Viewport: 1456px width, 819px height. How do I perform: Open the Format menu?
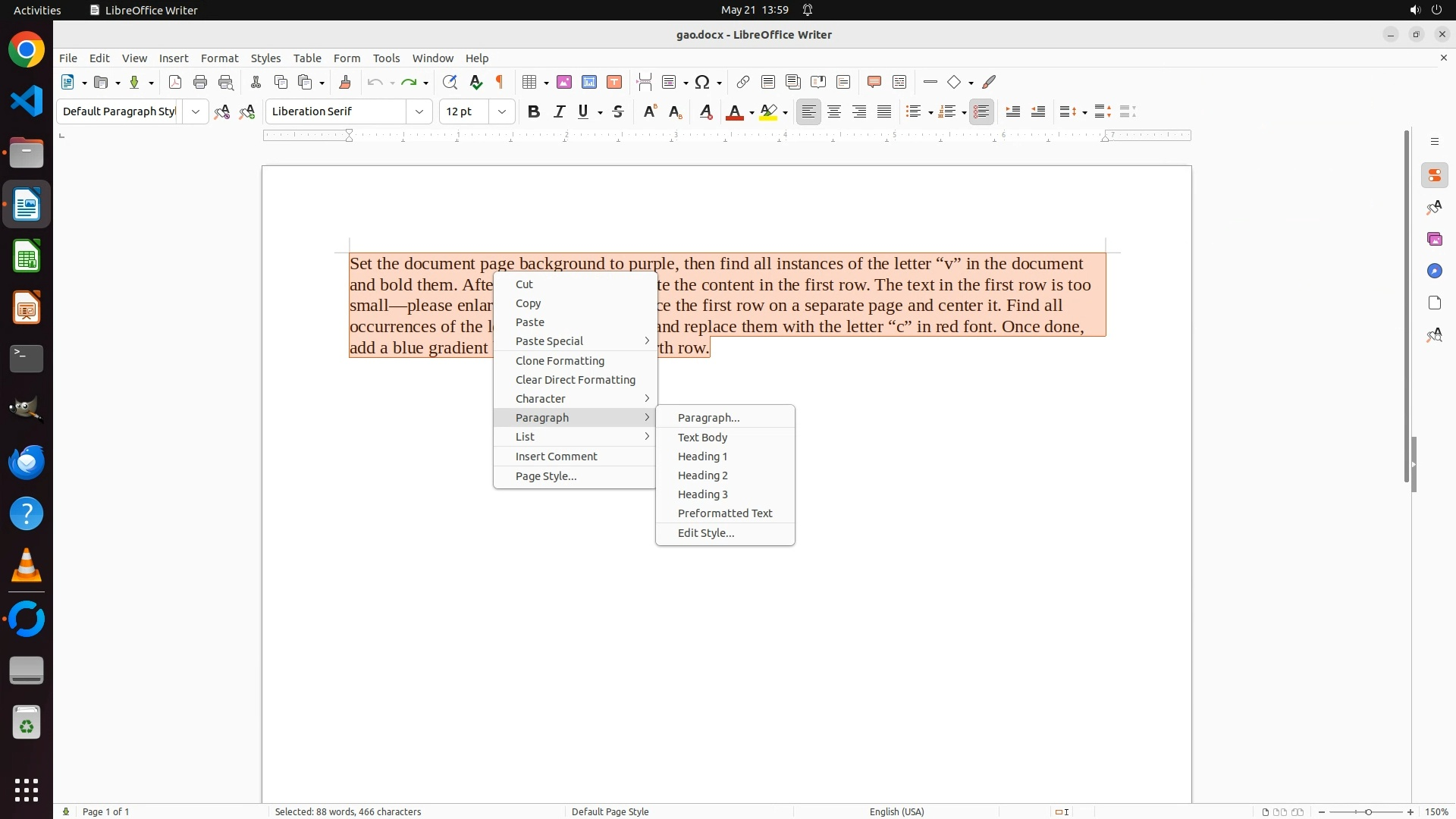[x=219, y=58]
